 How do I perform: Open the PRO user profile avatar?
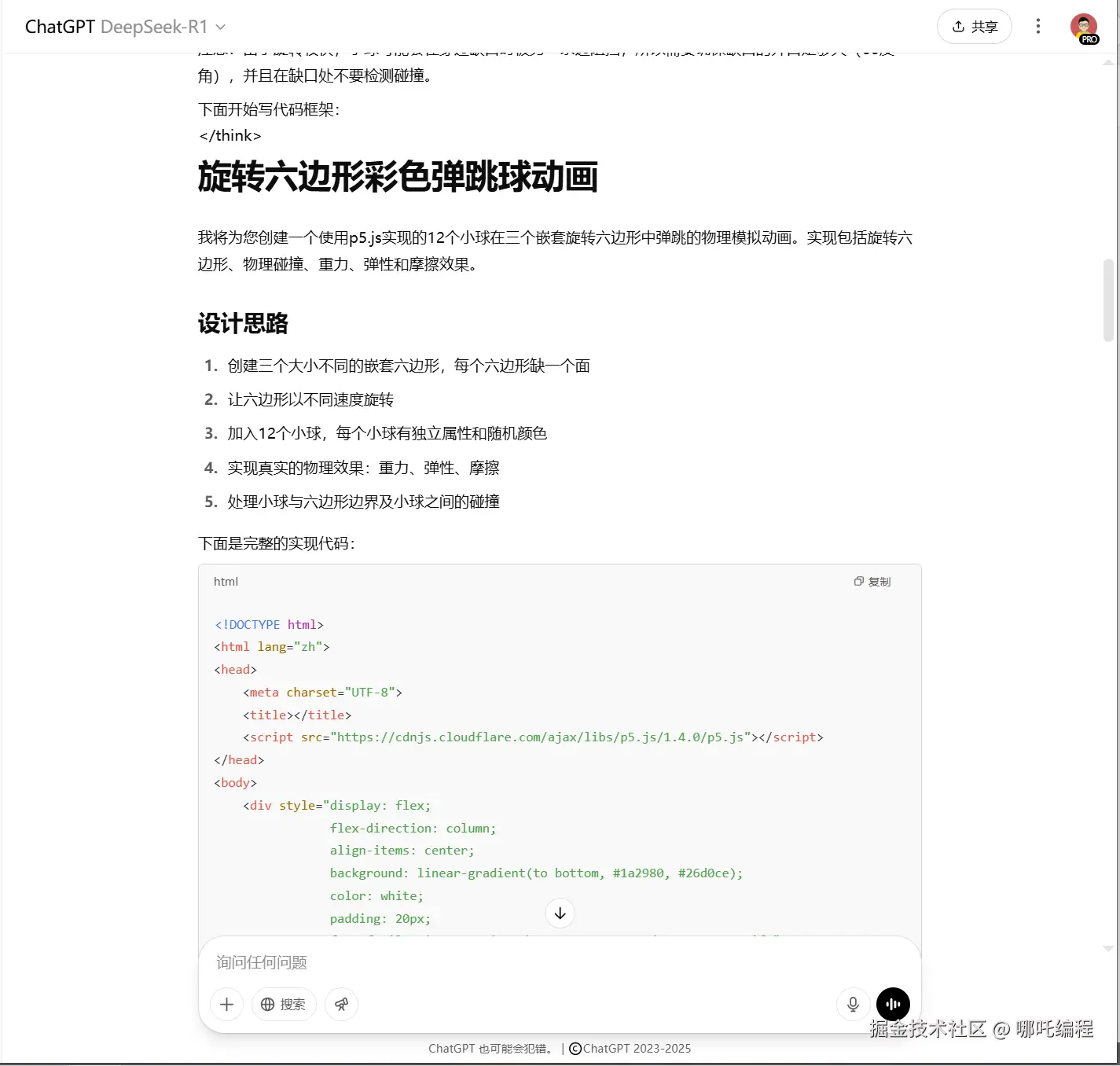click(x=1084, y=28)
